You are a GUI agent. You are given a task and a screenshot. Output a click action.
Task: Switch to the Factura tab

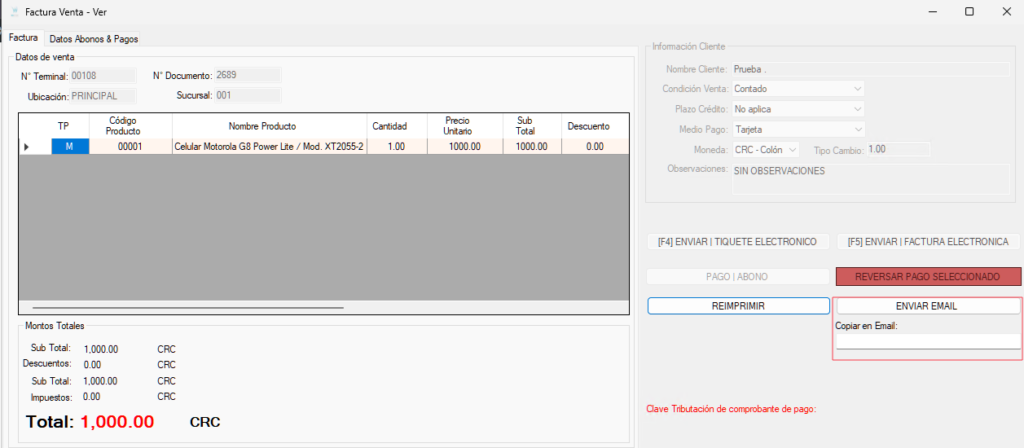click(23, 38)
